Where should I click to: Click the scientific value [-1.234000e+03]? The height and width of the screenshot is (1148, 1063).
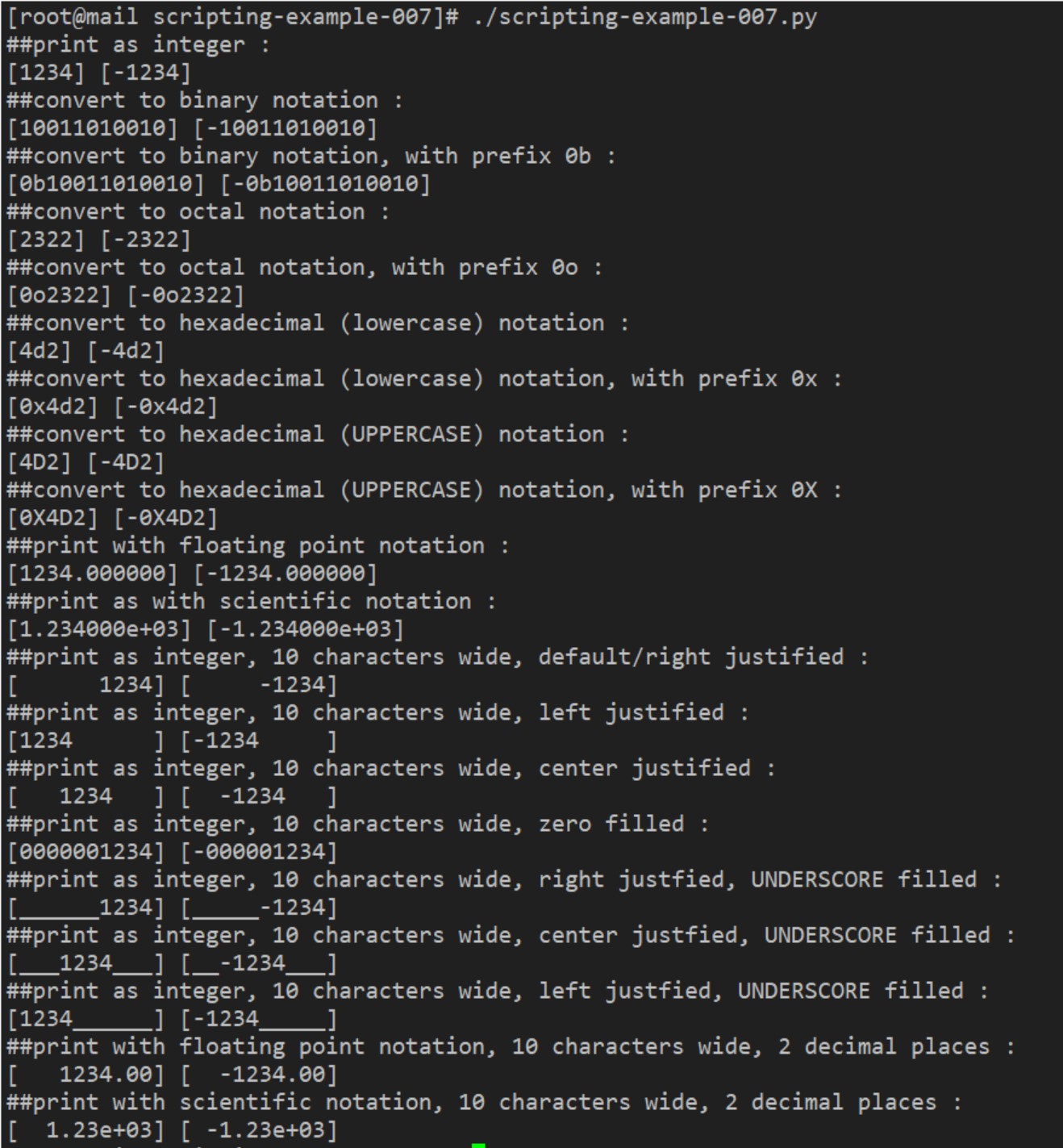(305, 629)
